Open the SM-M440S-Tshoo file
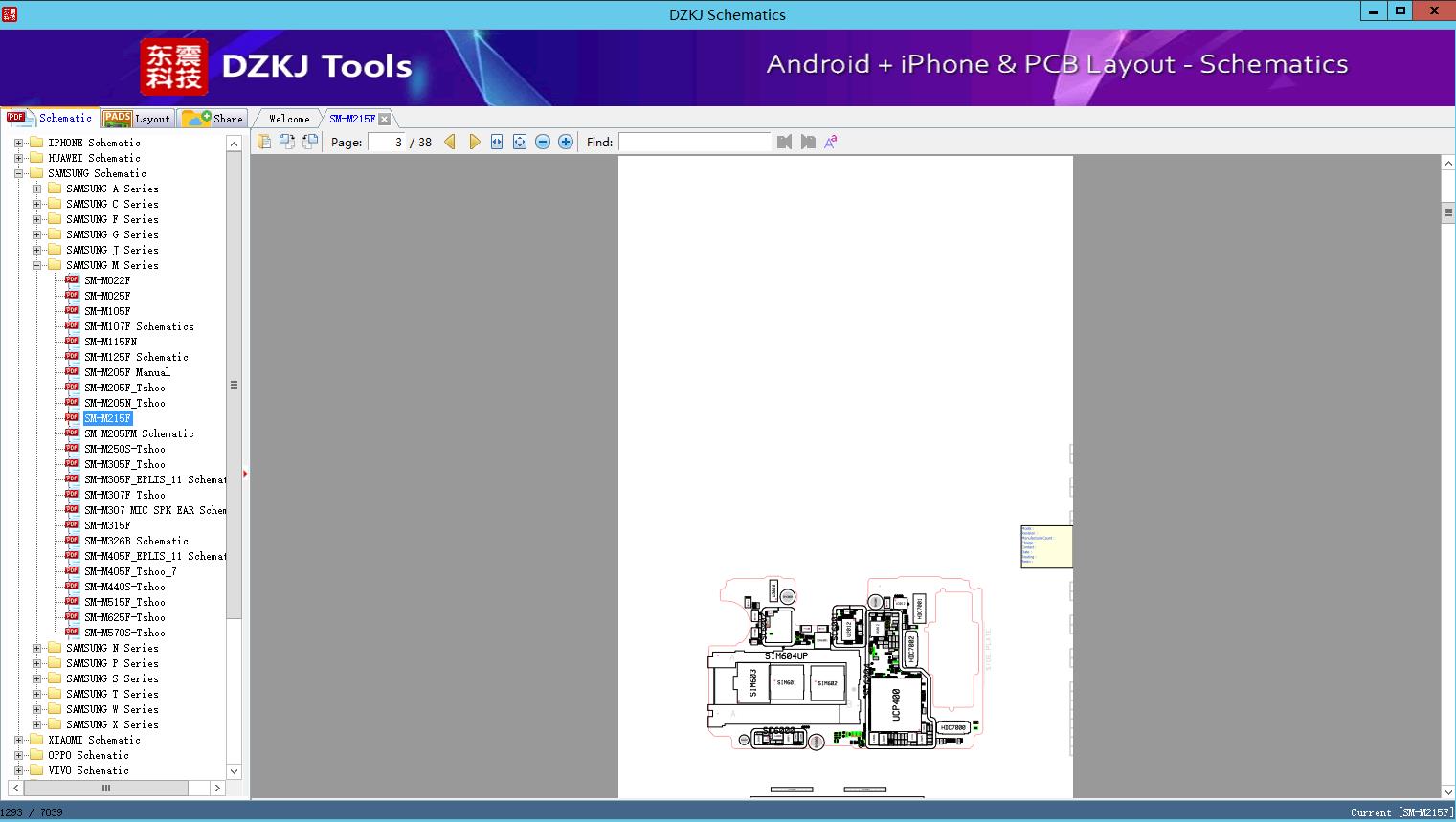 click(124, 587)
